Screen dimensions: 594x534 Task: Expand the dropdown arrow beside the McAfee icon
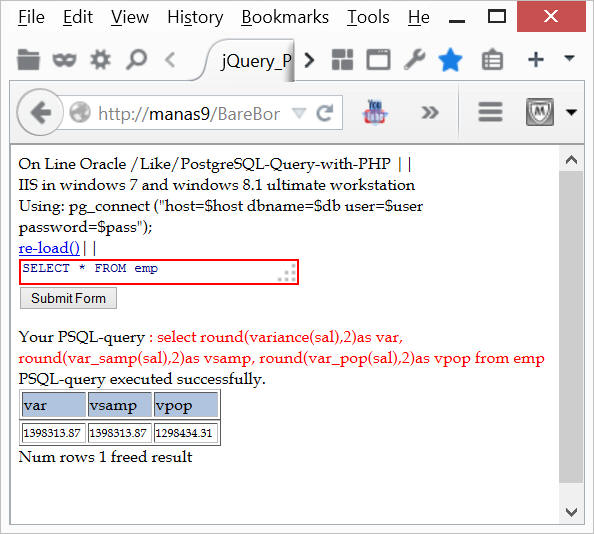point(571,112)
